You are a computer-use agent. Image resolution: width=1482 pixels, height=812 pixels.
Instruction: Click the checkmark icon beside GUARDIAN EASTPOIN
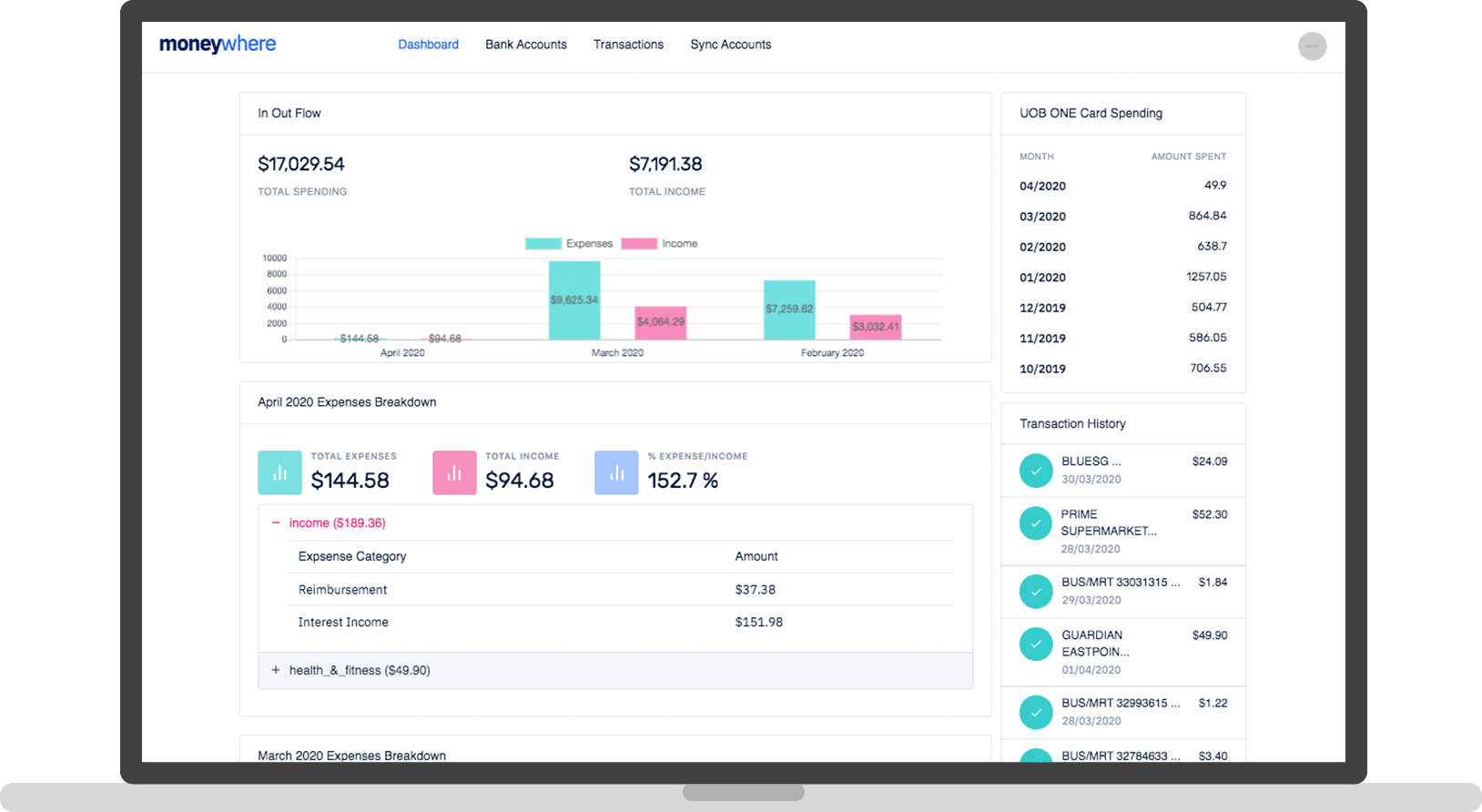(x=1036, y=644)
